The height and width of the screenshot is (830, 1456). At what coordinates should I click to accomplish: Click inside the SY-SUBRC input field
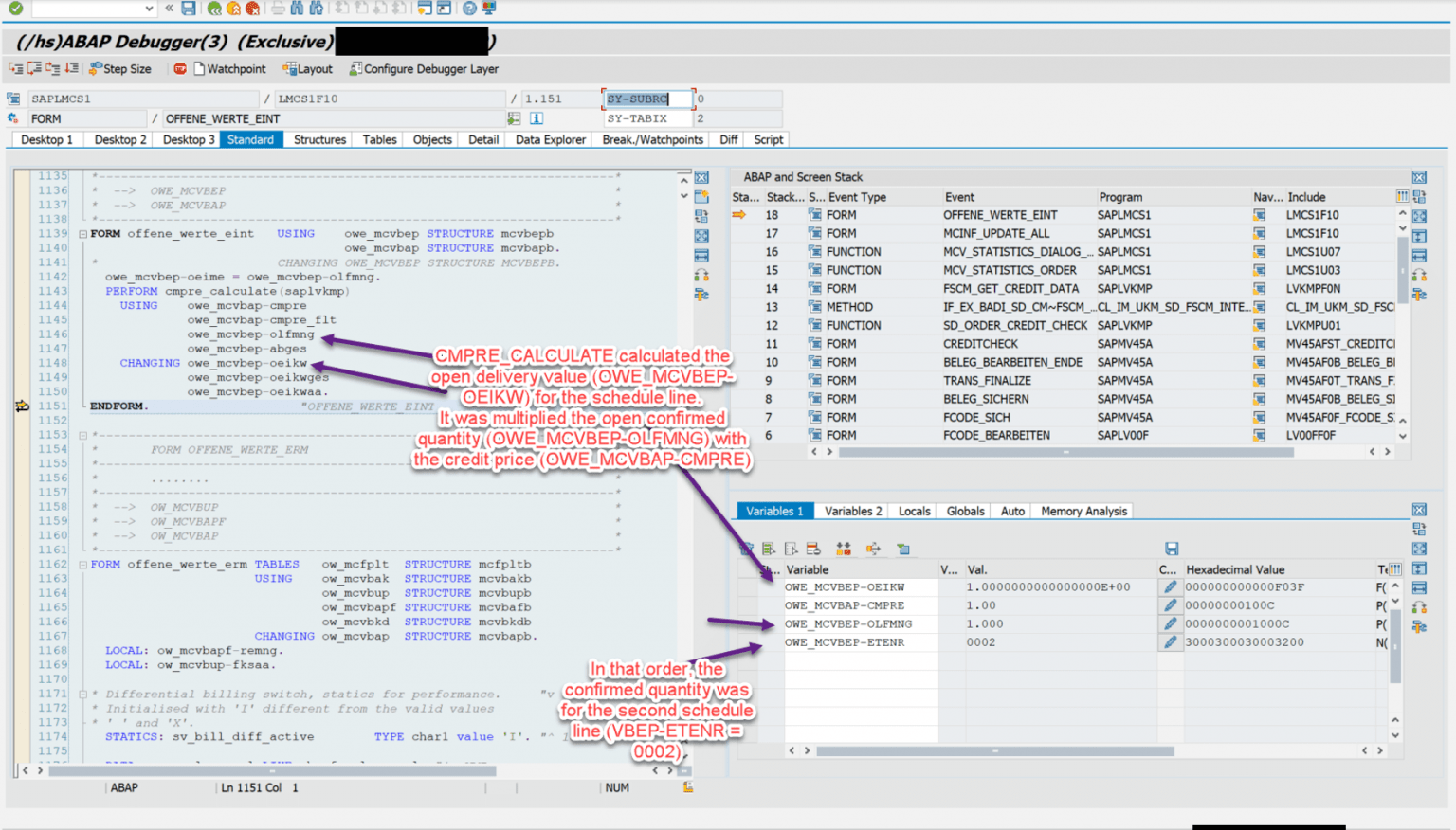pyautogui.click(x=646, y=99)
